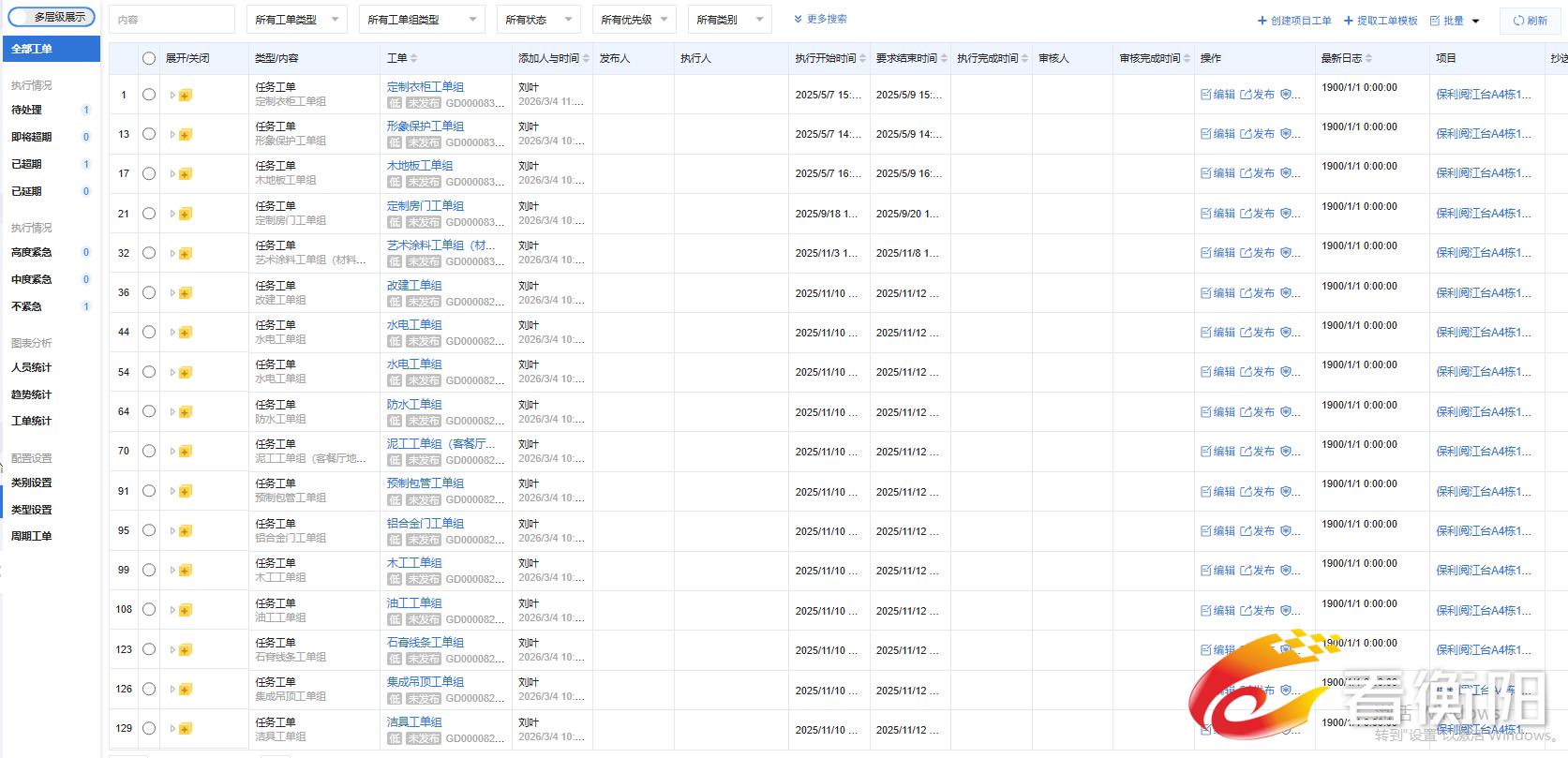The width and height of the screenshot is (1568, 758).
Task: Select the header select-all radio circle
Action: tap(149, 58)
